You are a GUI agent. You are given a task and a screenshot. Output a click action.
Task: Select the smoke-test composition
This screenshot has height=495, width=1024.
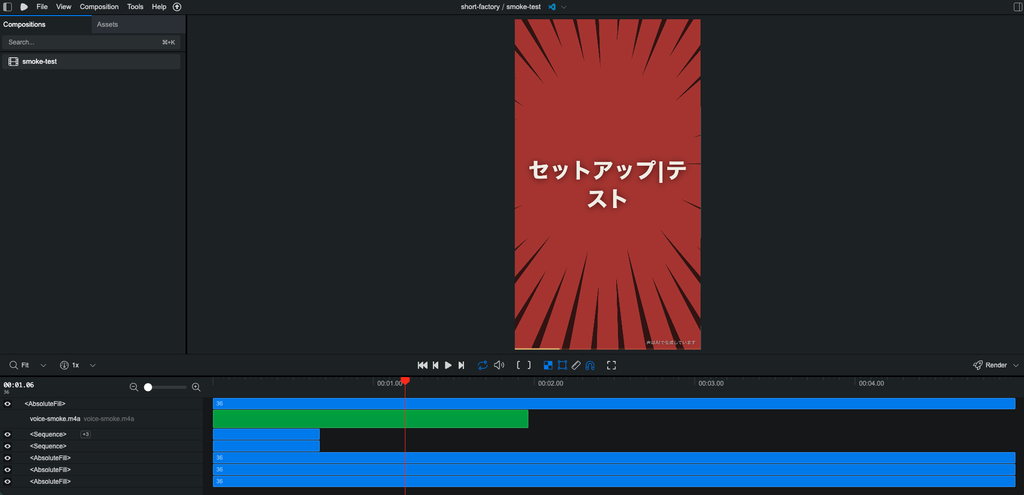tap(91, 61)
